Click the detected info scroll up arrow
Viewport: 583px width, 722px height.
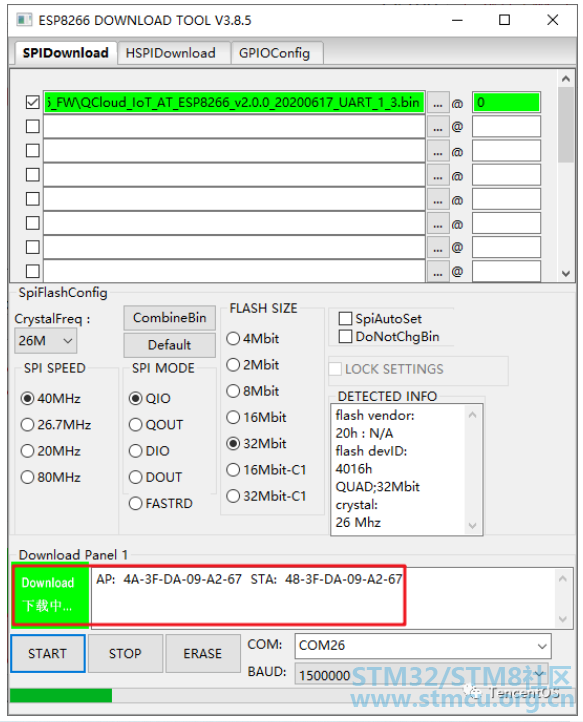click(472, 415)
